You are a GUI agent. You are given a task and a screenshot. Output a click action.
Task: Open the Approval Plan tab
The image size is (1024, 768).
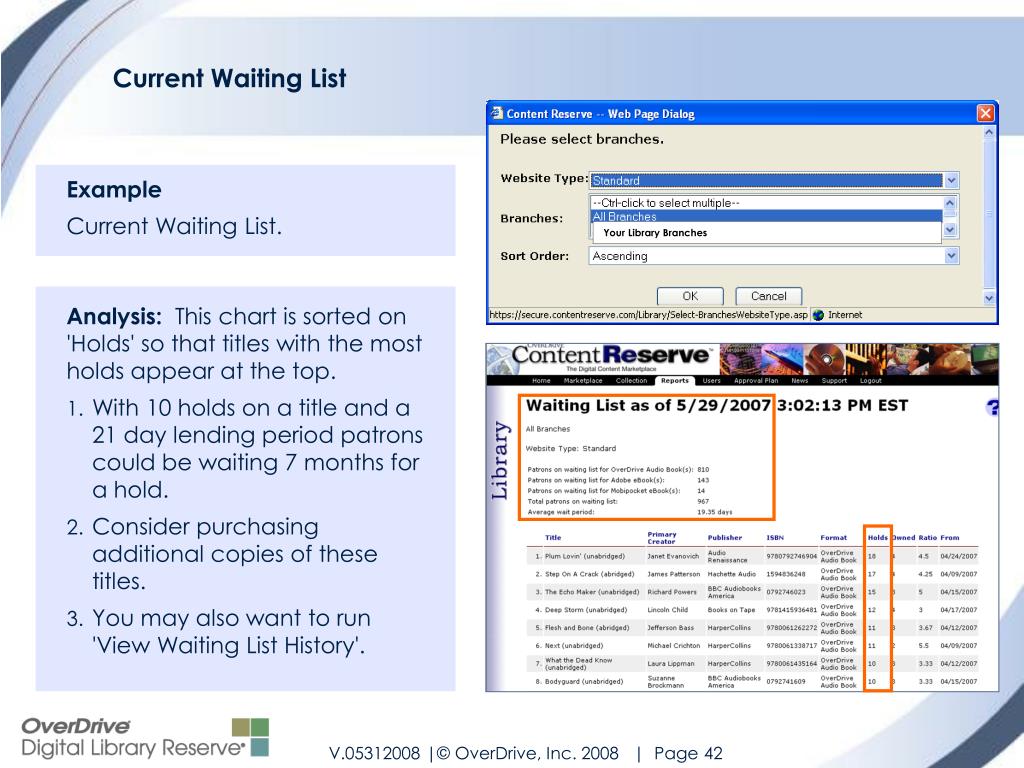[756, 380]
